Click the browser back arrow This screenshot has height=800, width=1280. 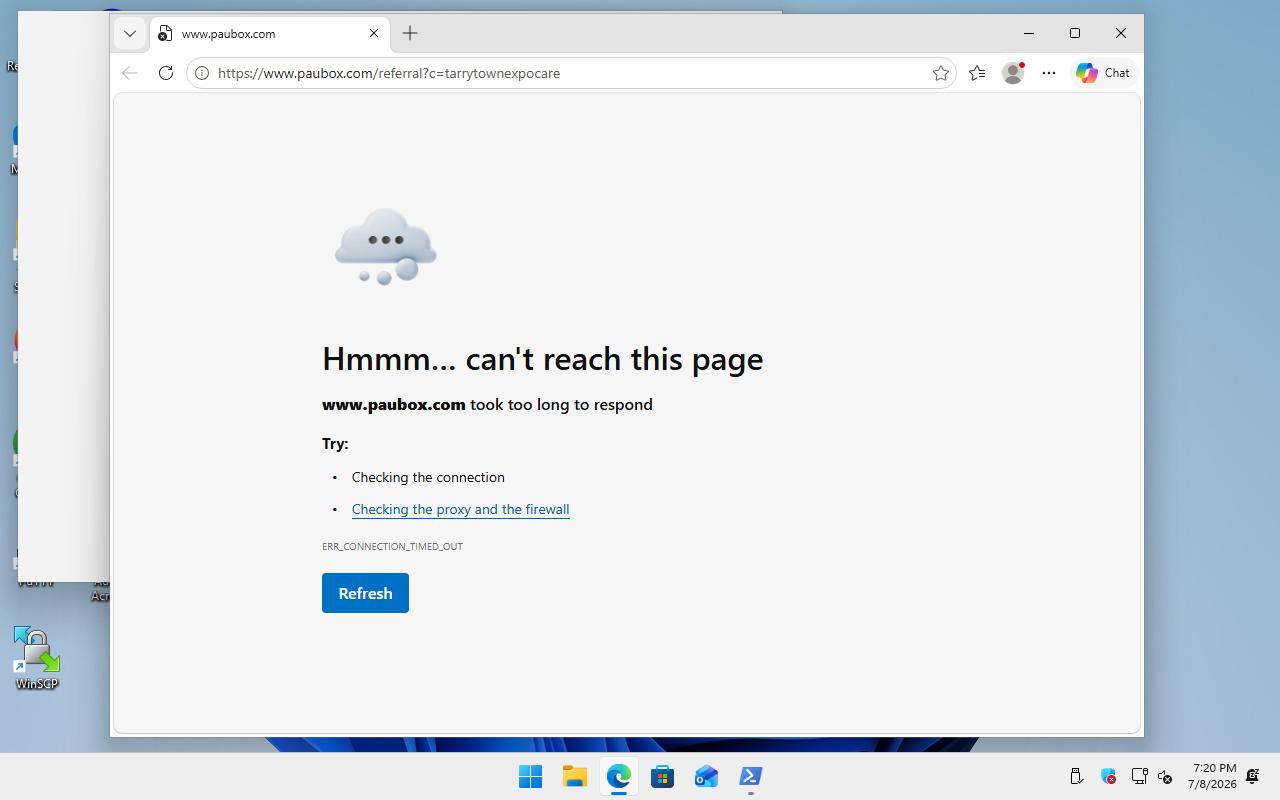click(130, 73)
